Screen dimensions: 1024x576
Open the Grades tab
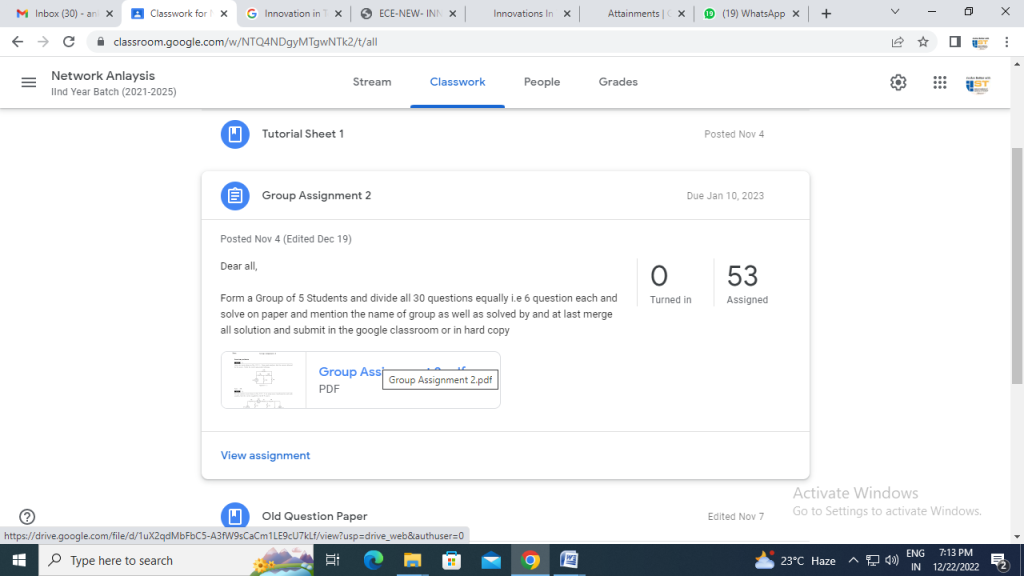(618, 82)
